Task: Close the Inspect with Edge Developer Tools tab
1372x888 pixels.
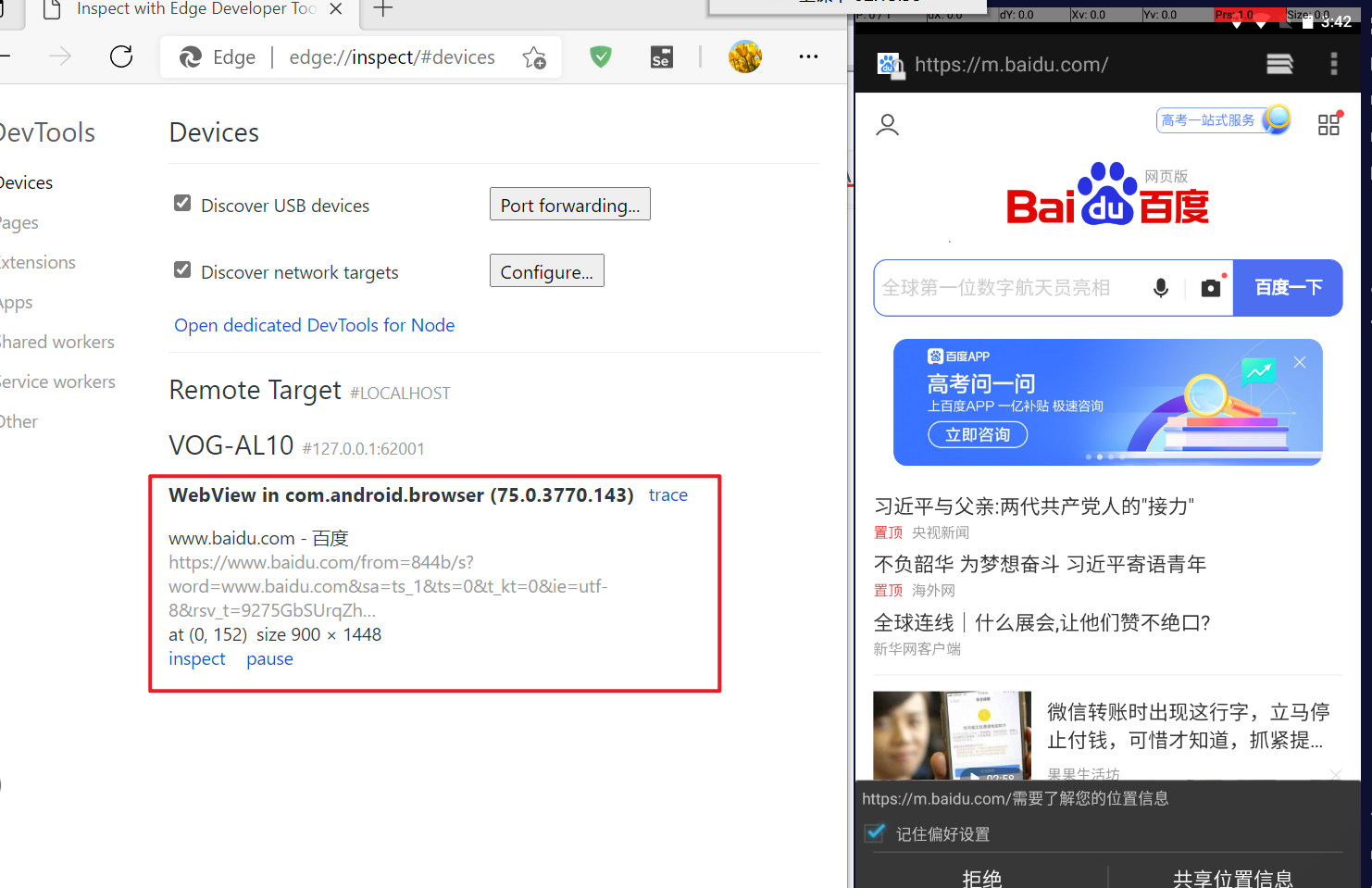Action: click(x=336, y=9)
